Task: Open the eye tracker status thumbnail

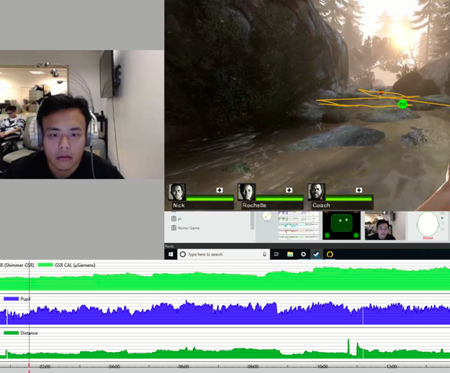Action: (x=342, y=226)
